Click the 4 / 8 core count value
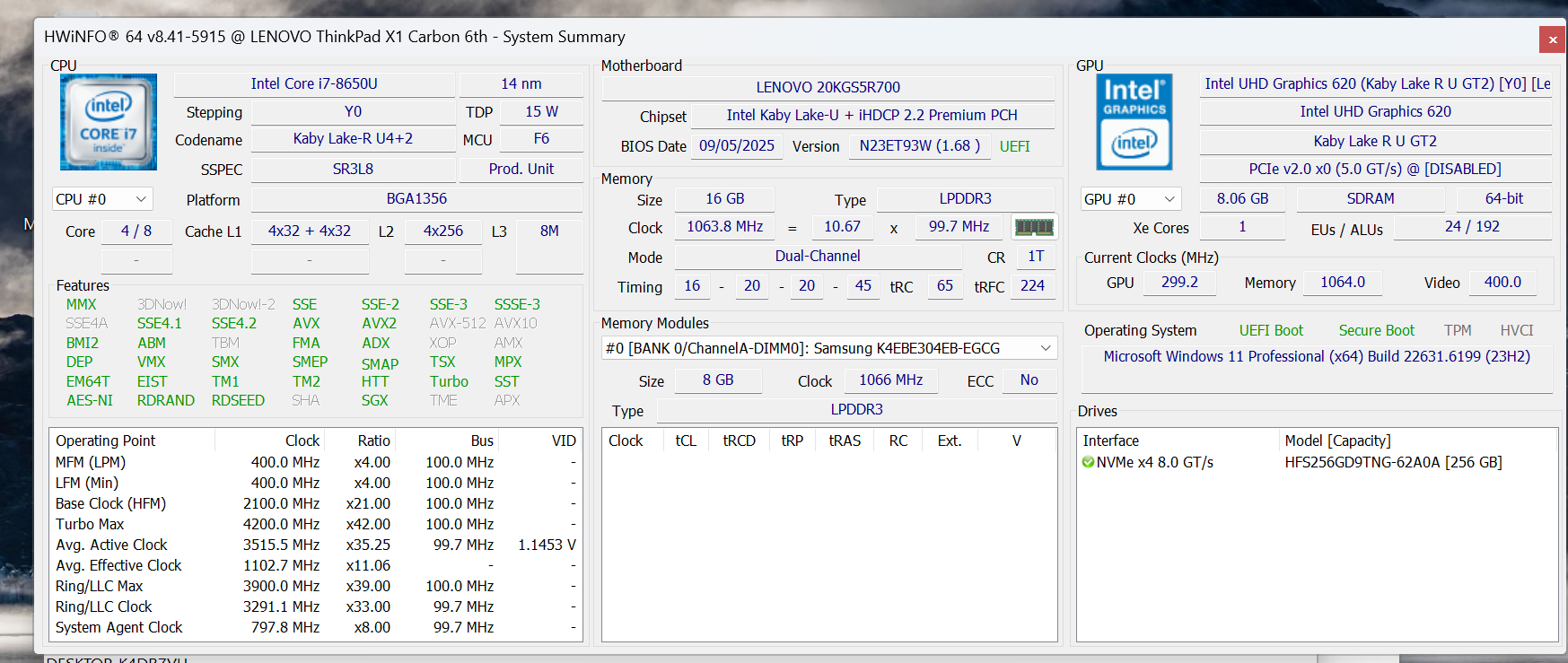1568x663 pixels. [x=136, y=231]
